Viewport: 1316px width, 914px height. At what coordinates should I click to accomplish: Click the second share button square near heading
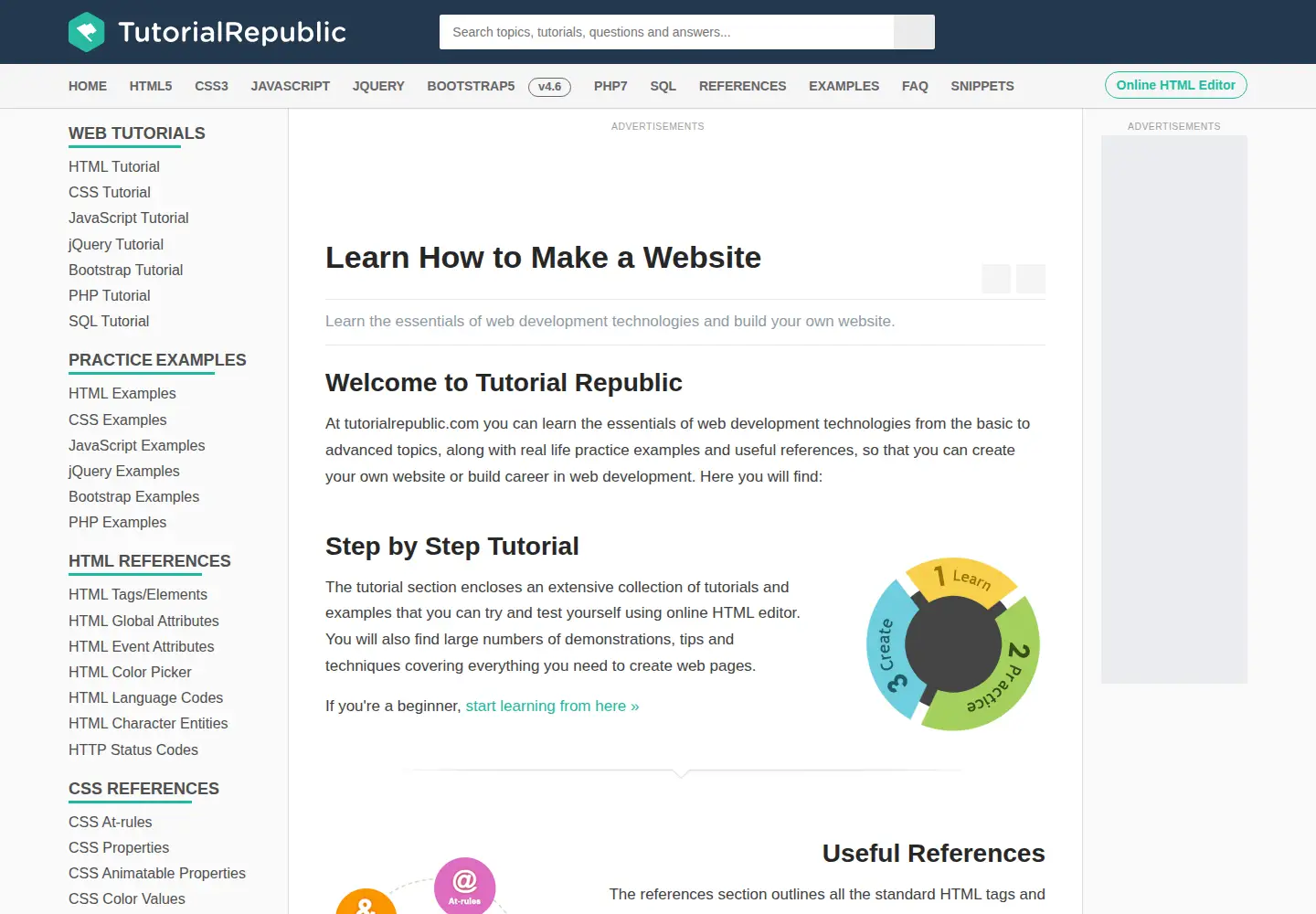tap(1031, 279)
